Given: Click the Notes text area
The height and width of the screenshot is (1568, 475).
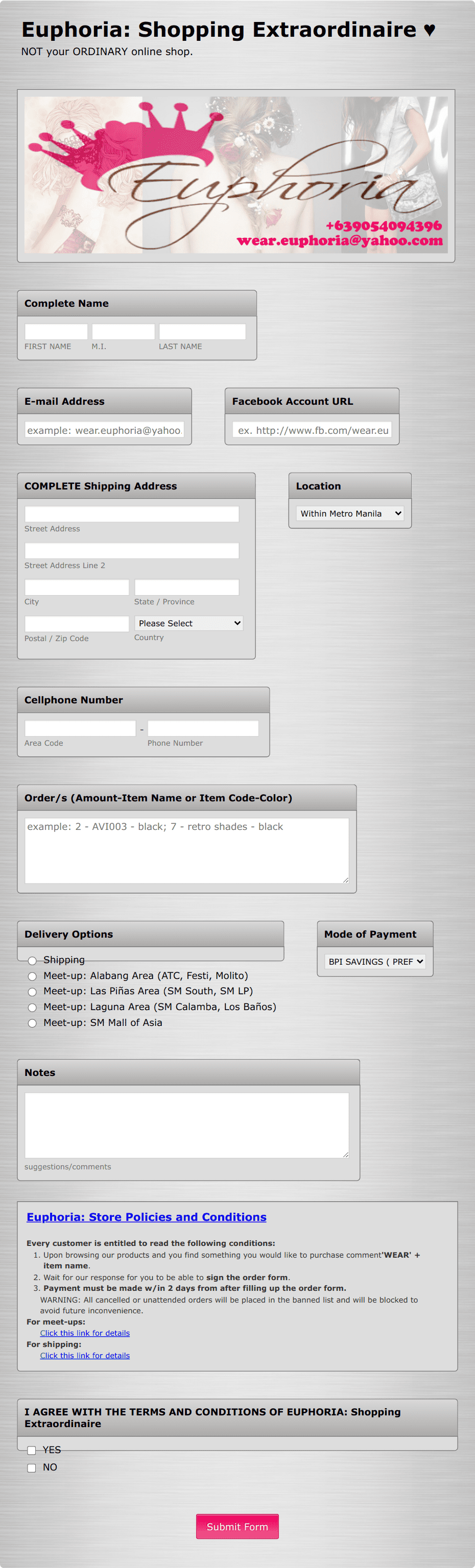Looking at the screenshot, I should coord(187,1125).
